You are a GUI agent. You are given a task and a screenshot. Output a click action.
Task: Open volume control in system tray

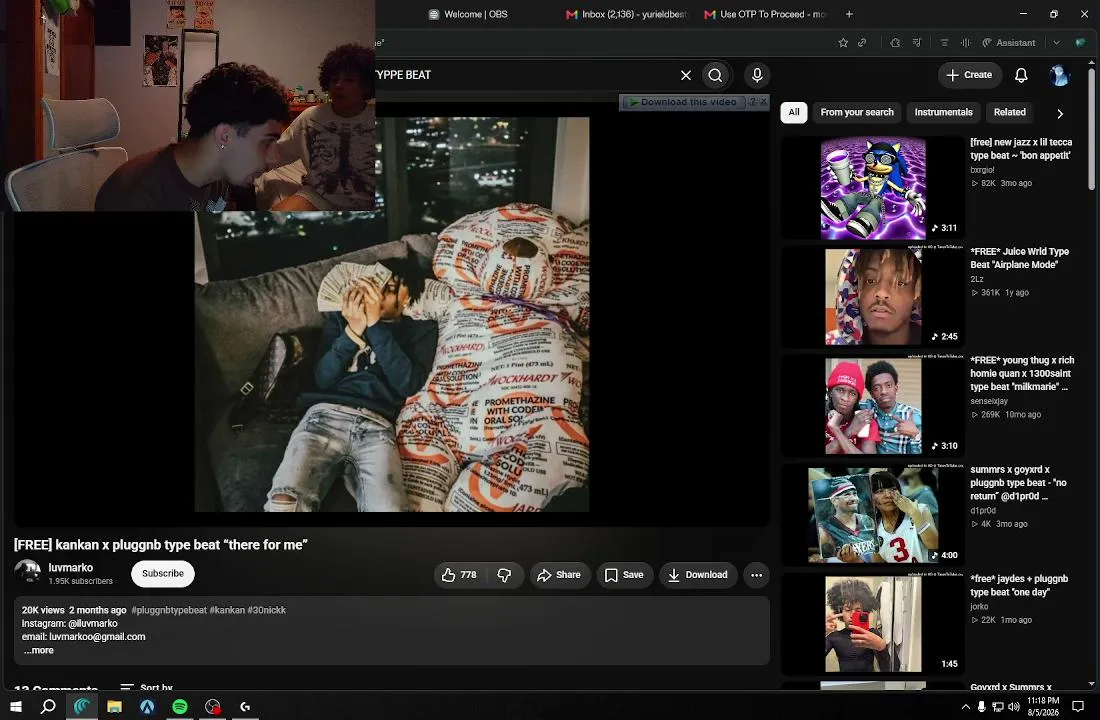(1014, 707)
